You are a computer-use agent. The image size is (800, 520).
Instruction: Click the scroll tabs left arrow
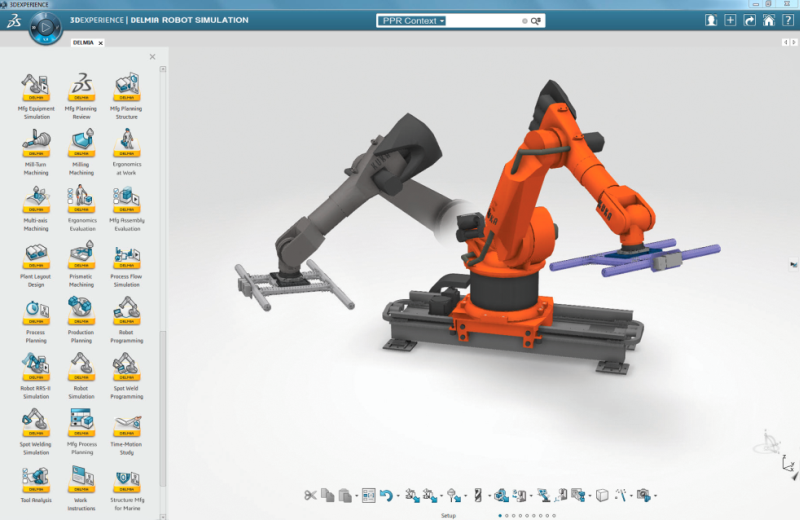[785, 42]
